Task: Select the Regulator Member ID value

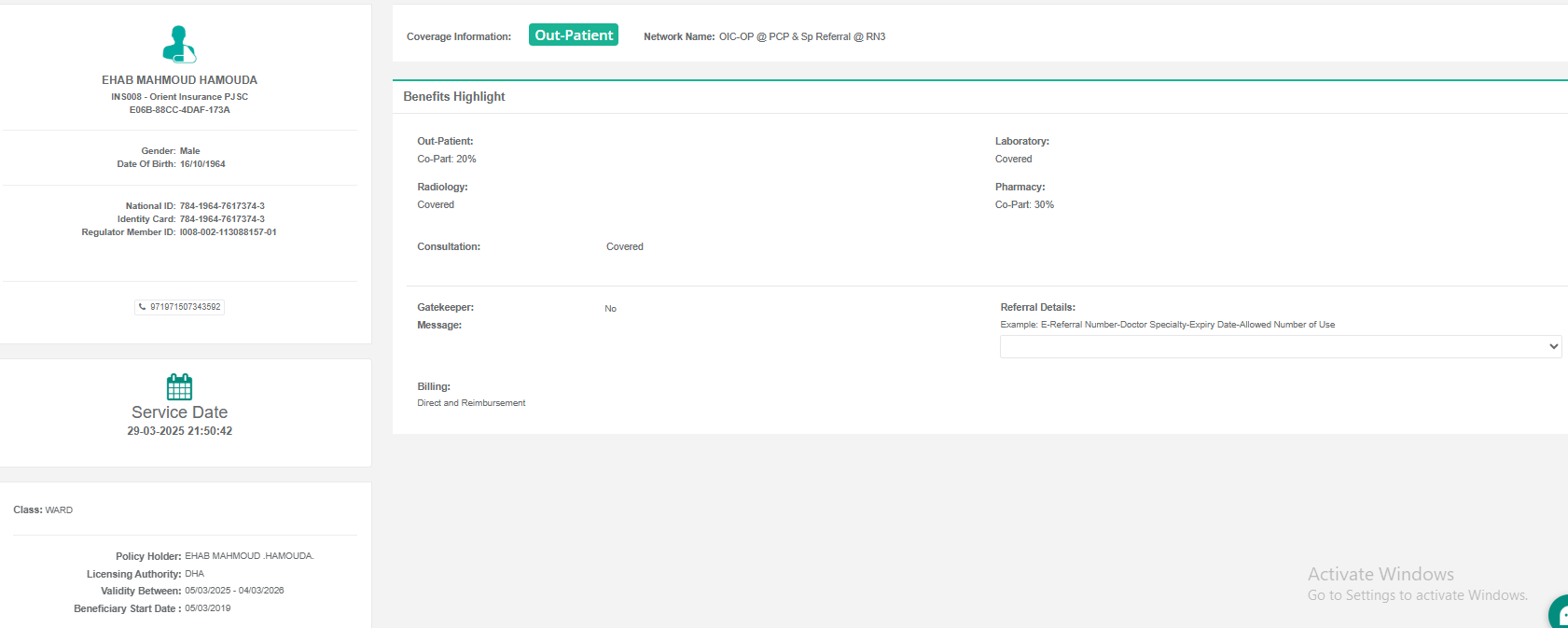Action: (228, 232)
